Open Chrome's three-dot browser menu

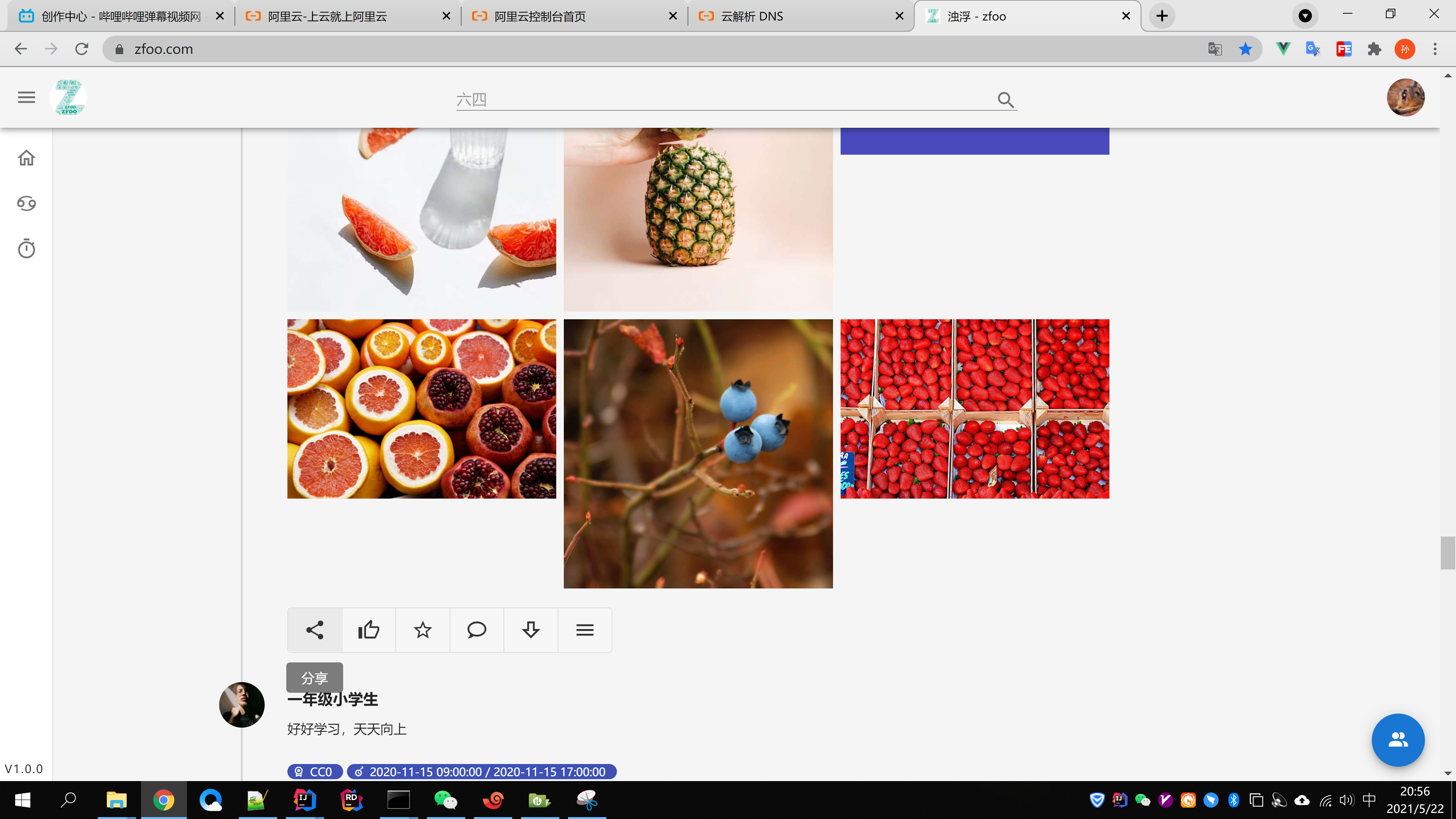1435,49
